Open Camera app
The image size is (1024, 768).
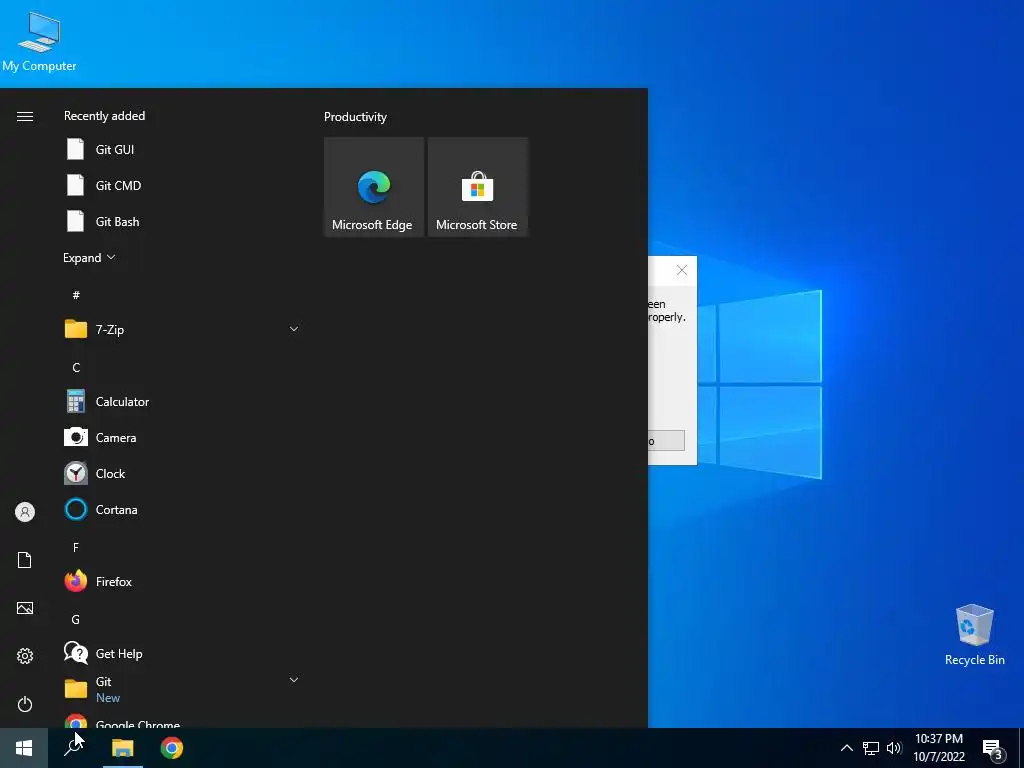183,438
